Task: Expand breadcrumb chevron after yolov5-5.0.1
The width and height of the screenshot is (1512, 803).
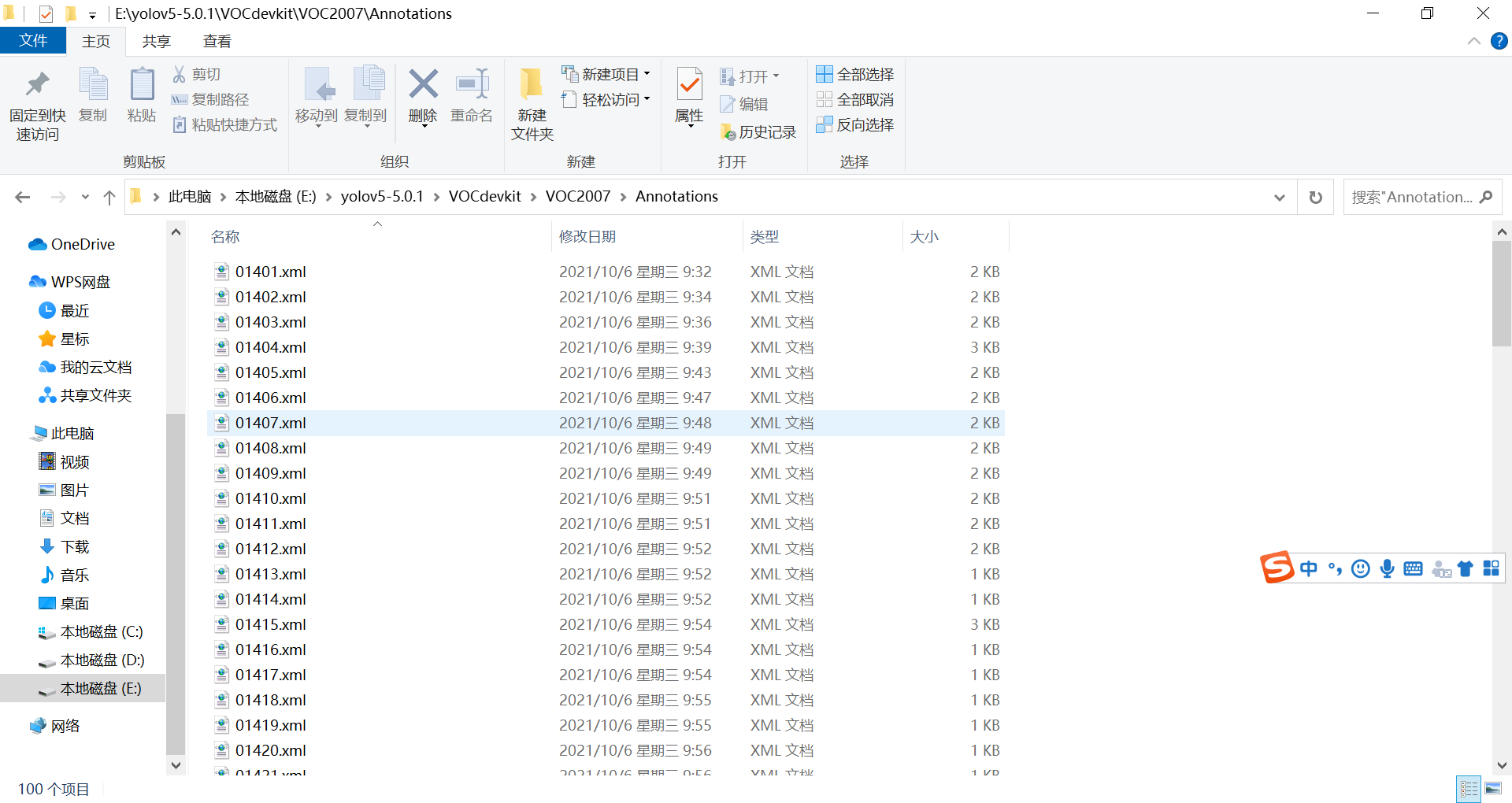Action: click(436, 197)
